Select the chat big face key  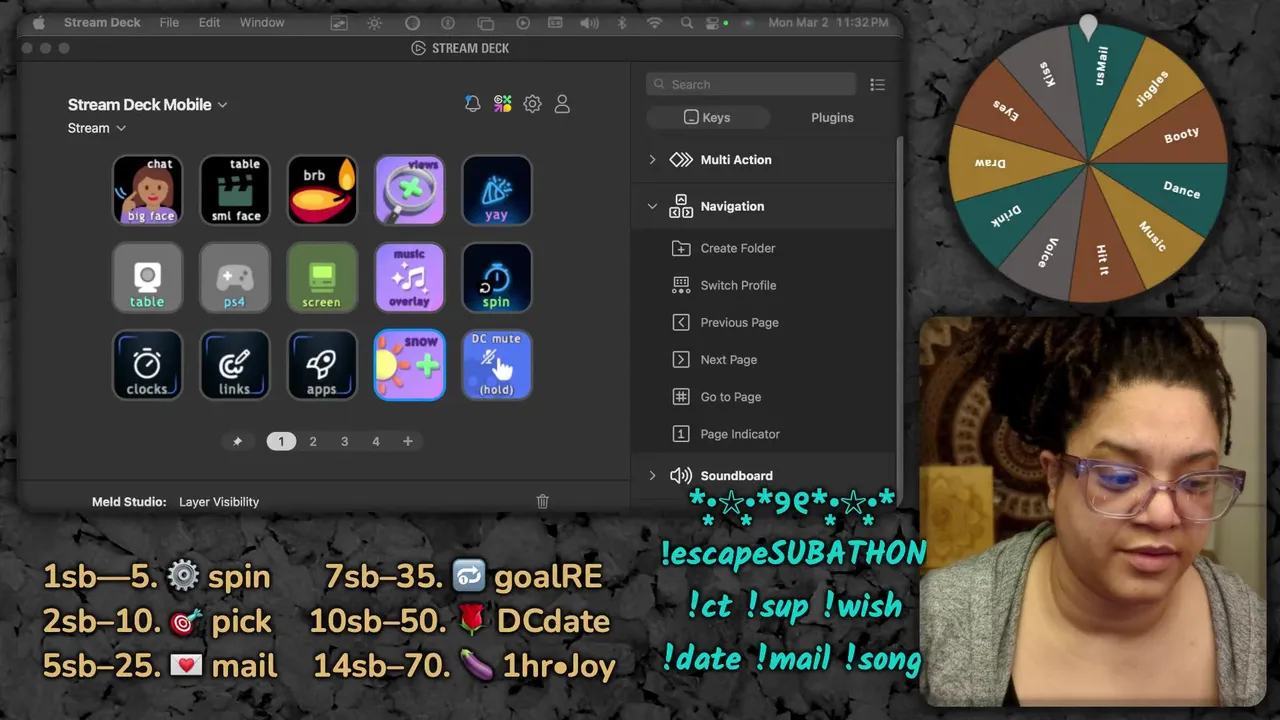[147, 190]
